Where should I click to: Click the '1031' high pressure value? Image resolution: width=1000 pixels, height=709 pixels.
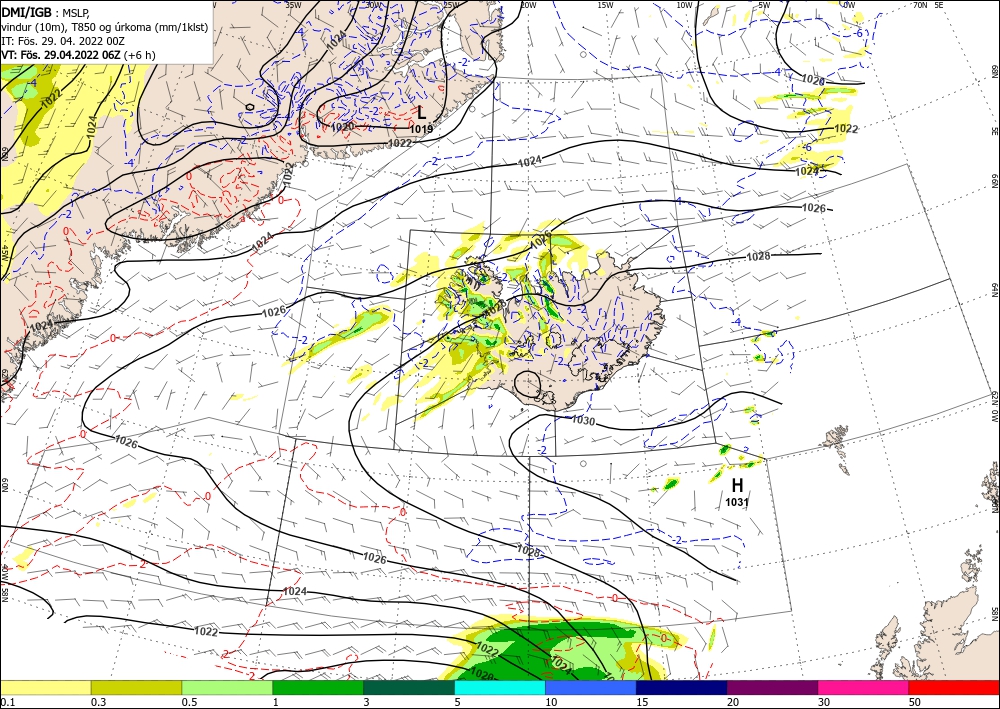[x=737, y=502]
